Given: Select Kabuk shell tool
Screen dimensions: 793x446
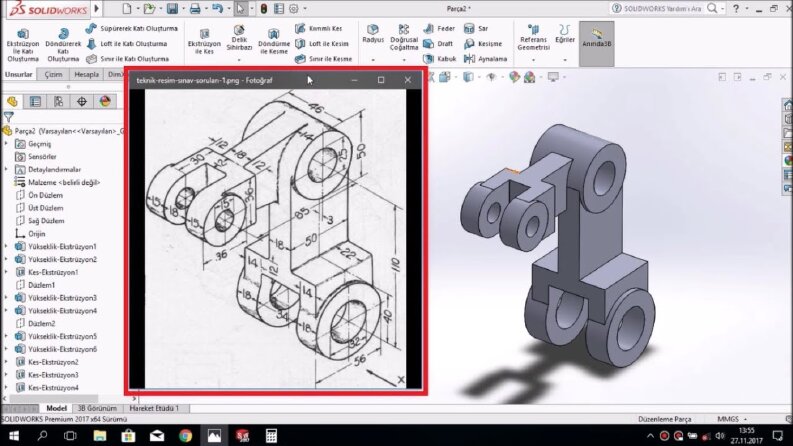Looking at the screenshot, I should pos(439,59).
